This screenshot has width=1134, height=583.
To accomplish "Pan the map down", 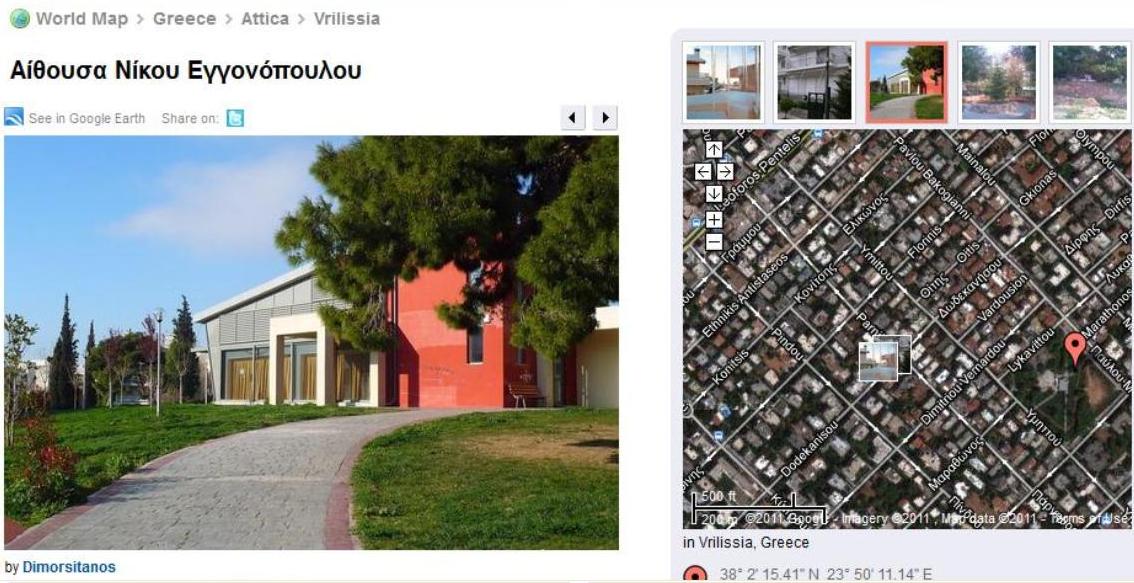I will pyautogui.click(x=714, y=194).
